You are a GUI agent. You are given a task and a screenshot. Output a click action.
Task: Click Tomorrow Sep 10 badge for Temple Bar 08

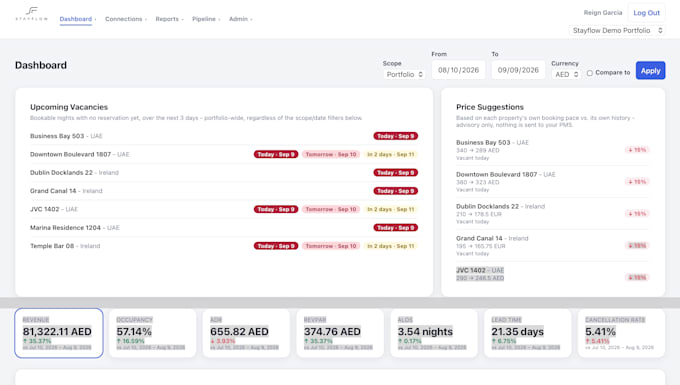(331, 246)
